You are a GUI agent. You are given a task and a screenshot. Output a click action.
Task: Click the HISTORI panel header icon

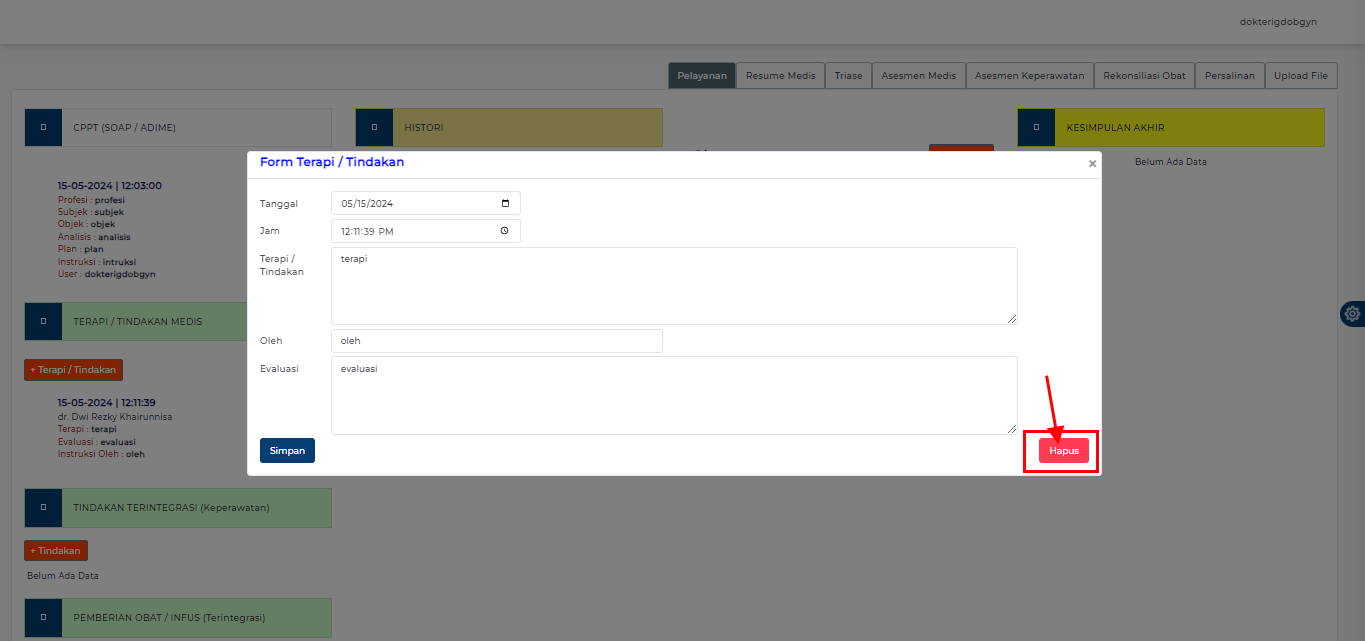(x=373, y=127)
